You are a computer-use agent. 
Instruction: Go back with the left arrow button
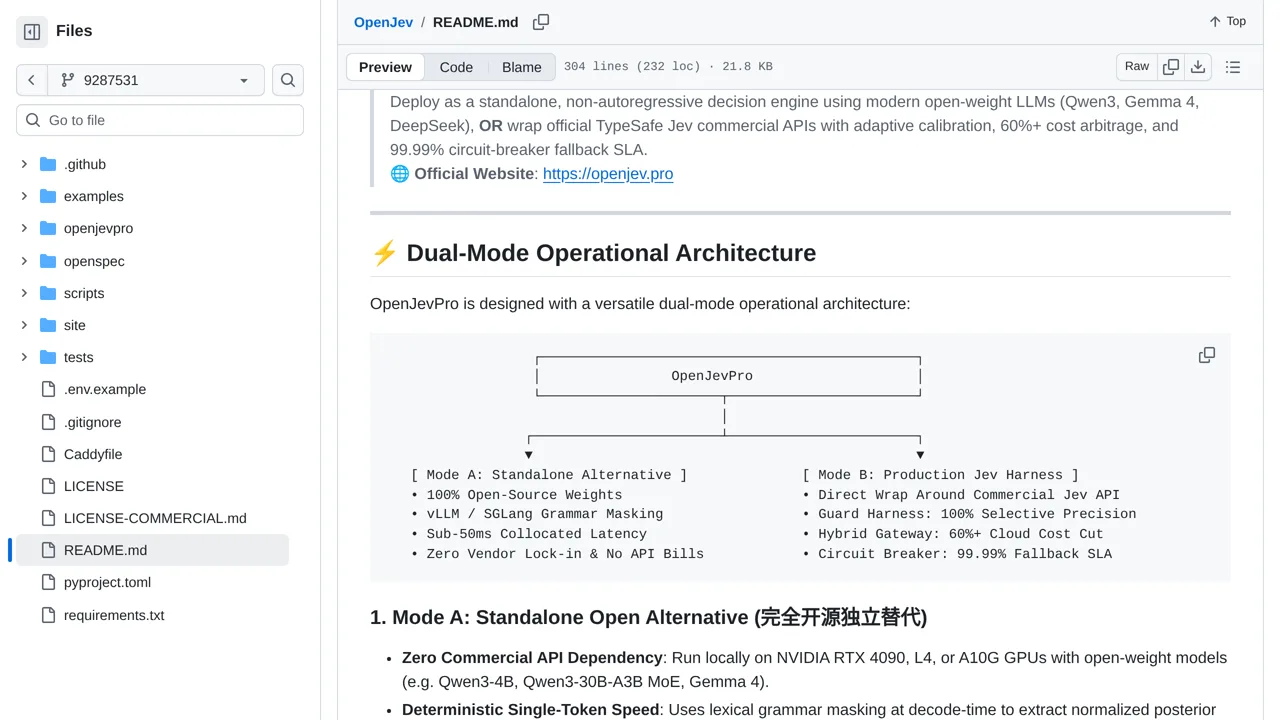31,80
